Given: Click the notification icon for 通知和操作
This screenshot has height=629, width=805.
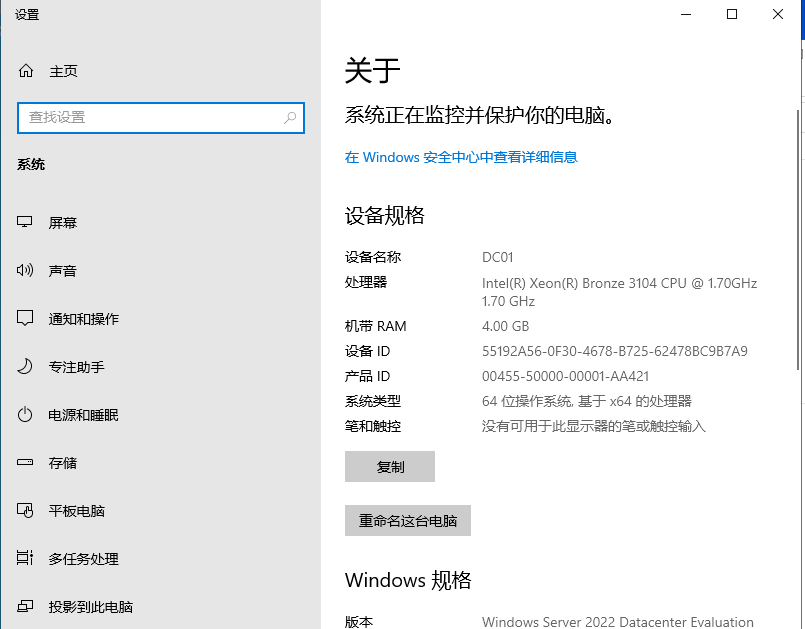Looking at the screenshot, I should pos(26,319).
